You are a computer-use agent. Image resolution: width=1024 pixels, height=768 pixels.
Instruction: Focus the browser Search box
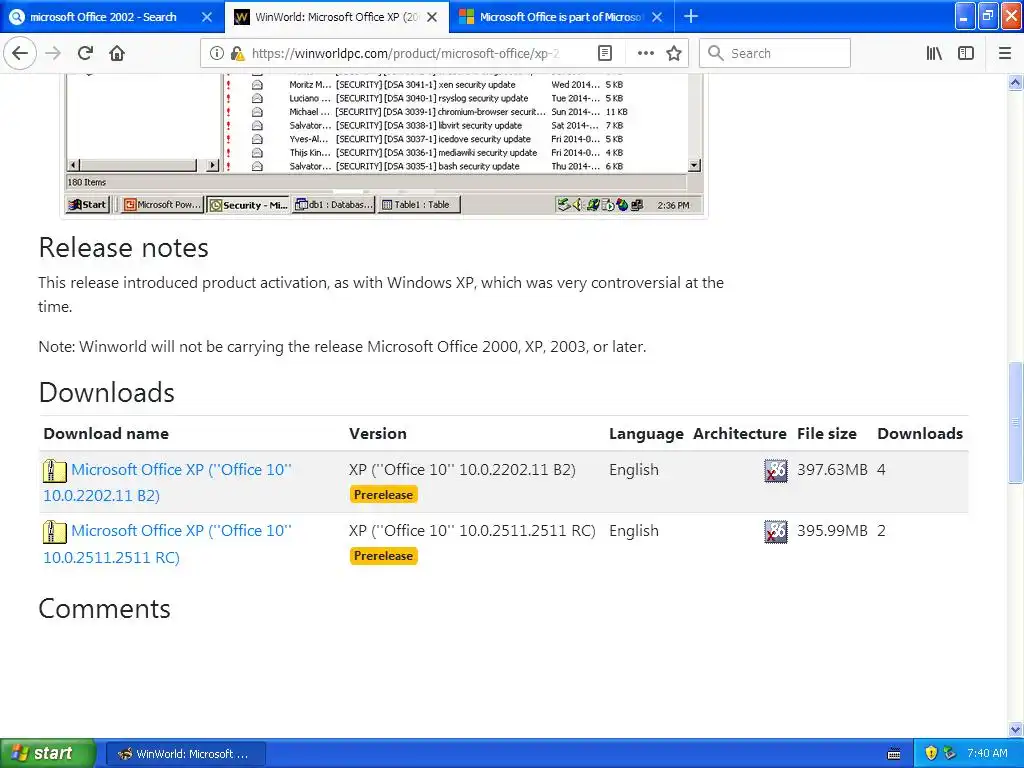(775, 54)
